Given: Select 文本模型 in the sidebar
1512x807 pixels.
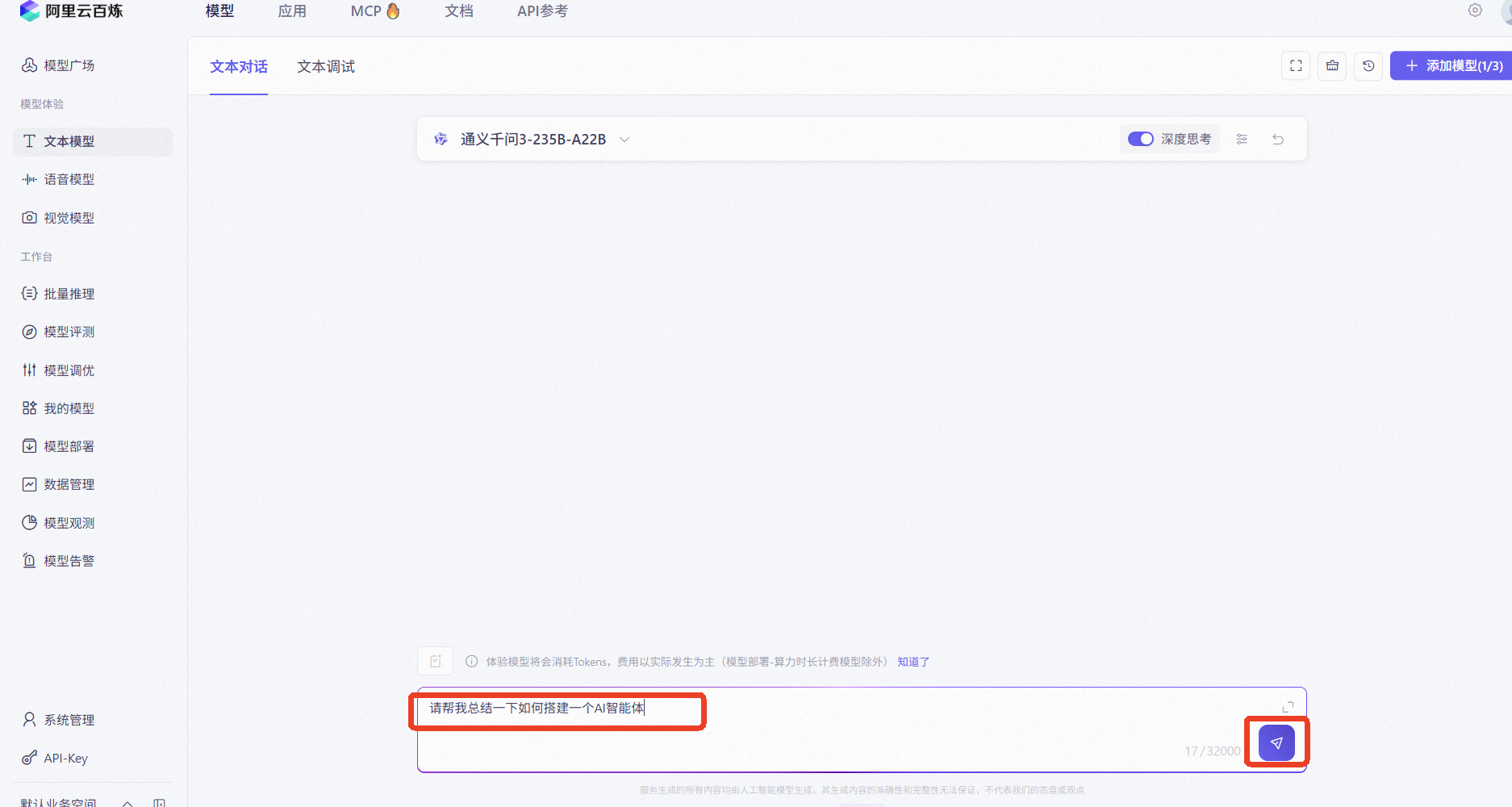Looking at the screenshot, I should coord(93,141).
